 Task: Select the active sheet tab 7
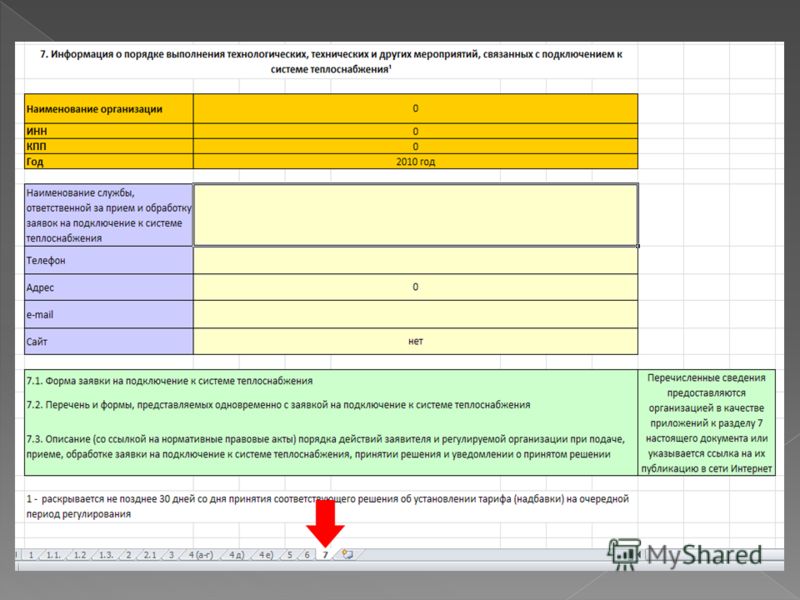[x=325, y=555]
